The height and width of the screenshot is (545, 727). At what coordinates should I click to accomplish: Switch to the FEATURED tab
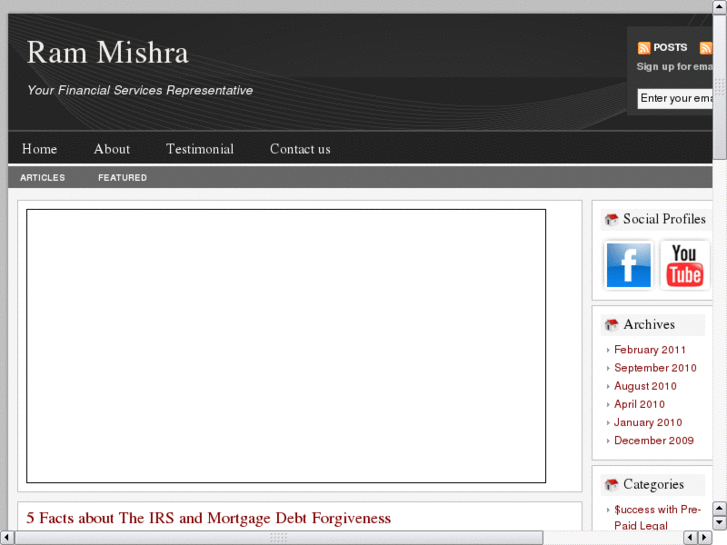(122, 178)
